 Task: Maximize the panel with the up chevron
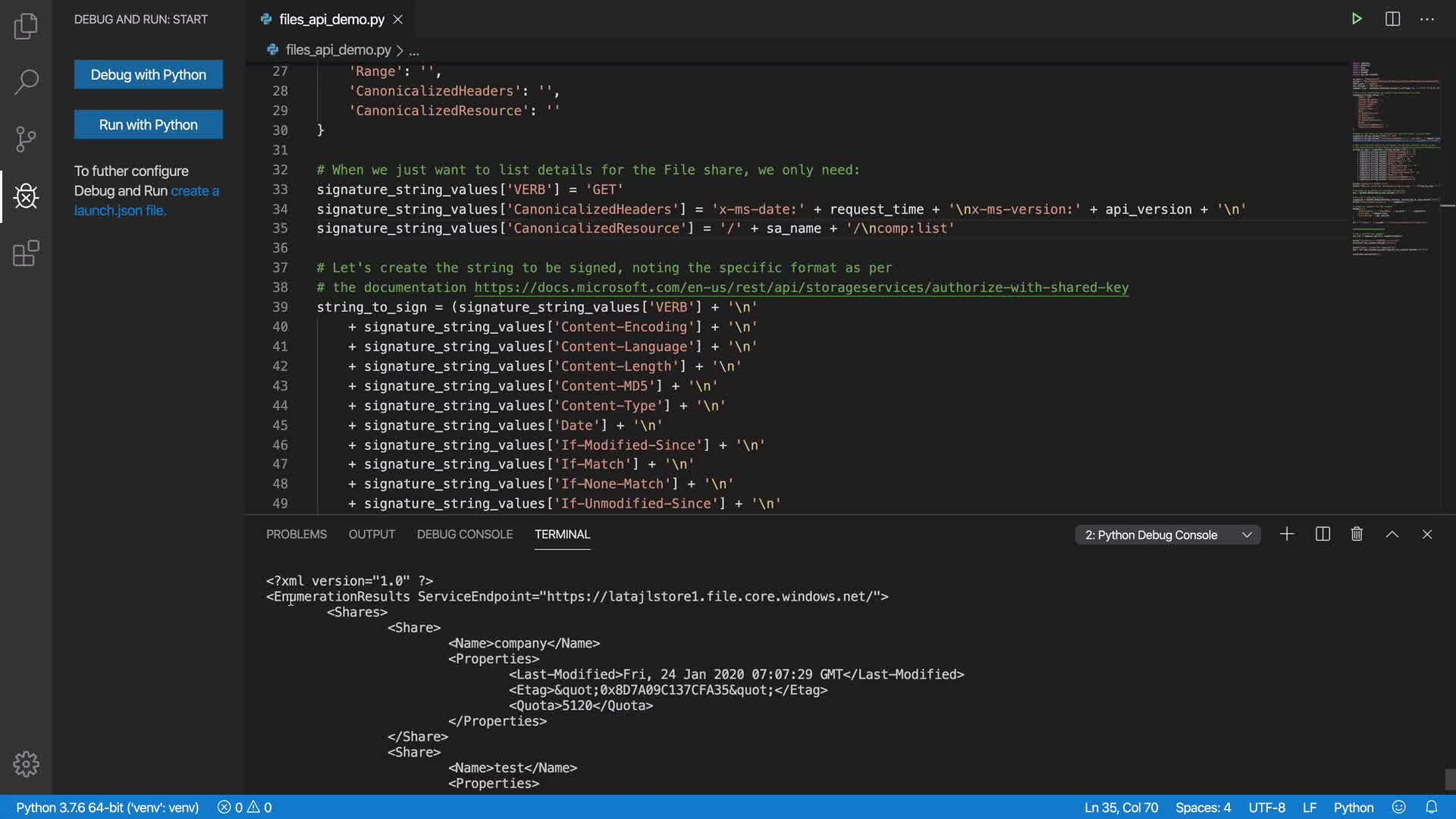point(1392,535)
